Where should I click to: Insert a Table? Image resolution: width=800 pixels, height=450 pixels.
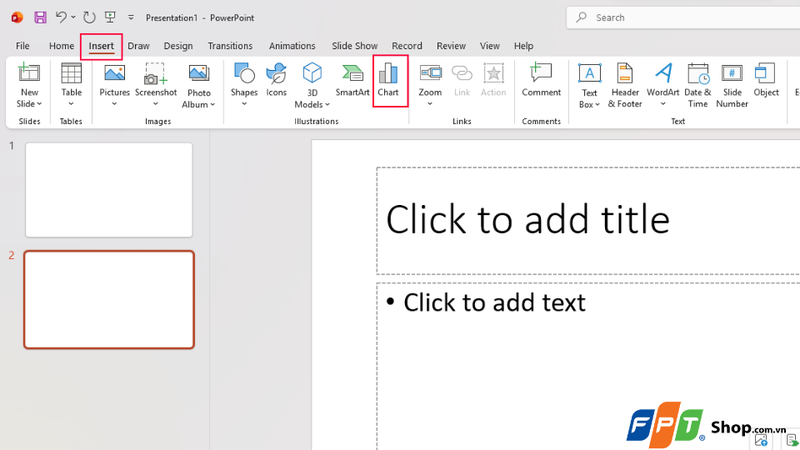[71, 84]
